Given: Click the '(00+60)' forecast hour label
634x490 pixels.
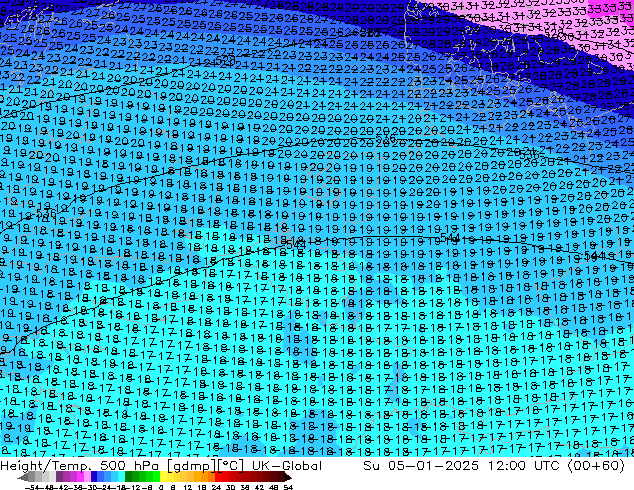Looking at the screenshot, I should 596,466.
